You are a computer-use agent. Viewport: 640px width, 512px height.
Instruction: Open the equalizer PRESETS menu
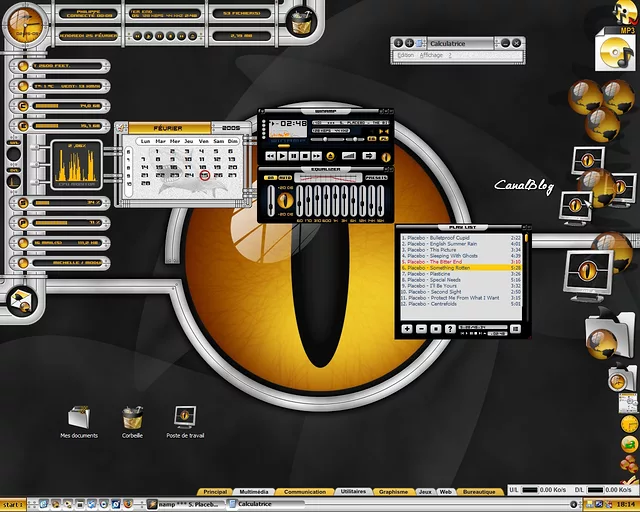click(x=377, y=177)
